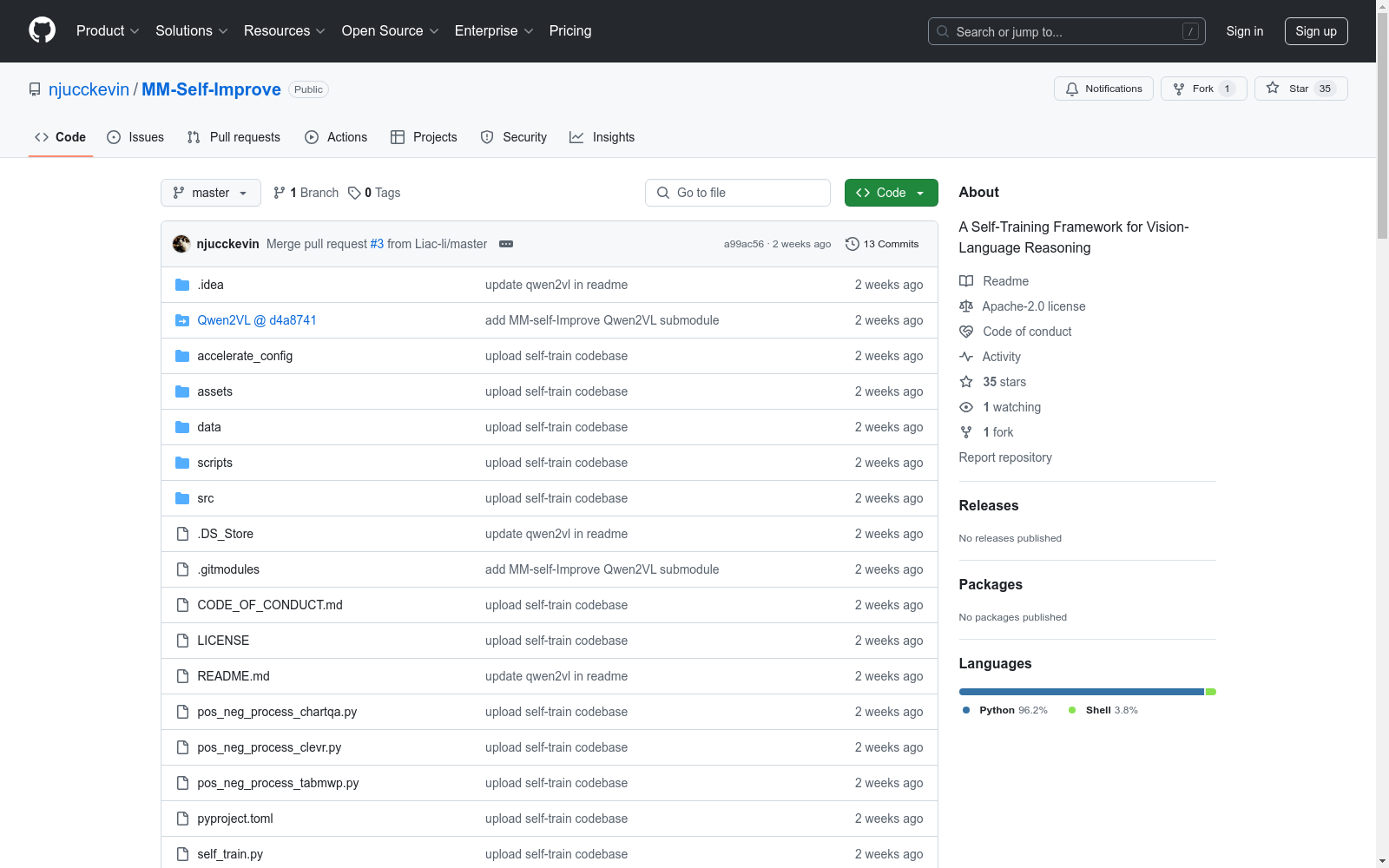1389x868 pixels.
Task: Open the njucckevin owner profile link
Action: pos(89,89)
